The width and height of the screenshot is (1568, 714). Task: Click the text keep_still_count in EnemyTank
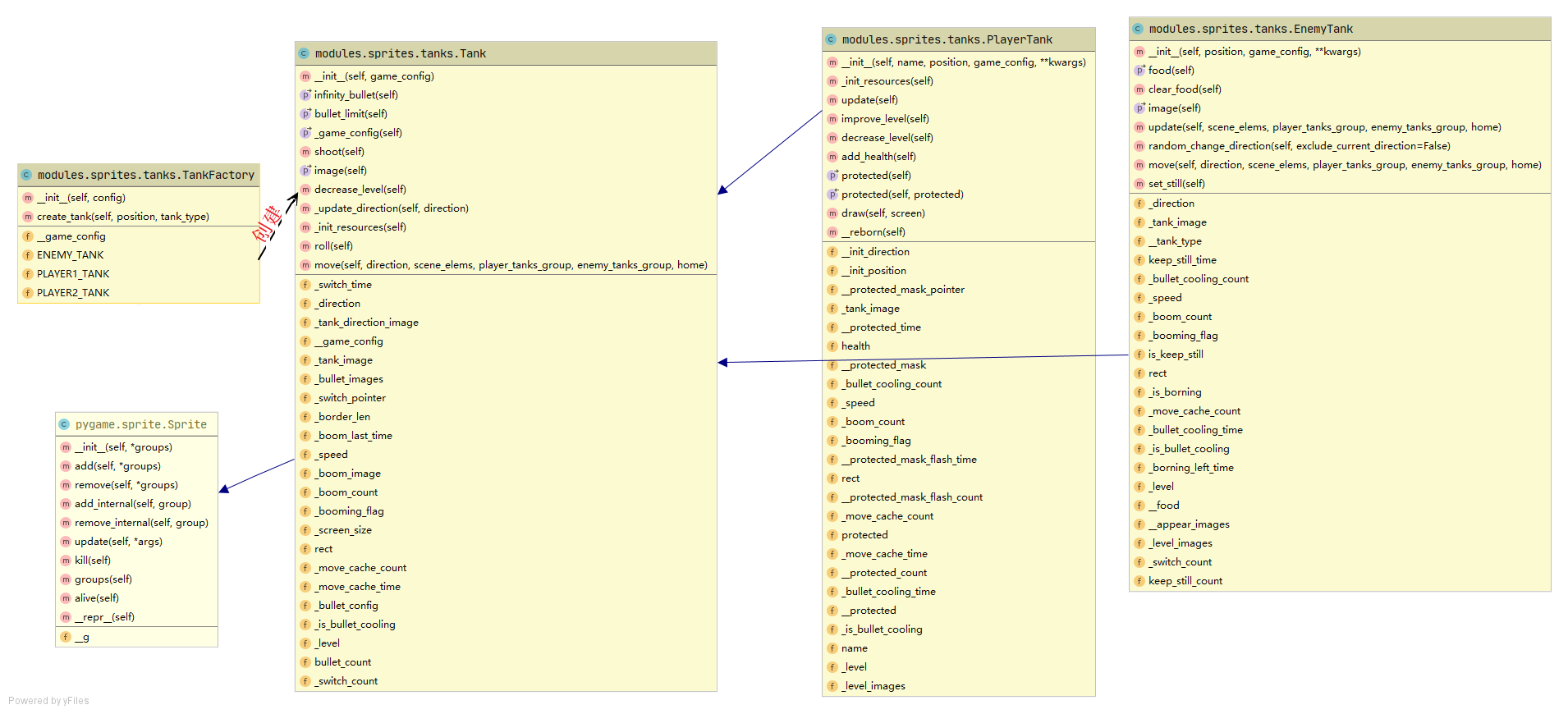point(1185,581)
